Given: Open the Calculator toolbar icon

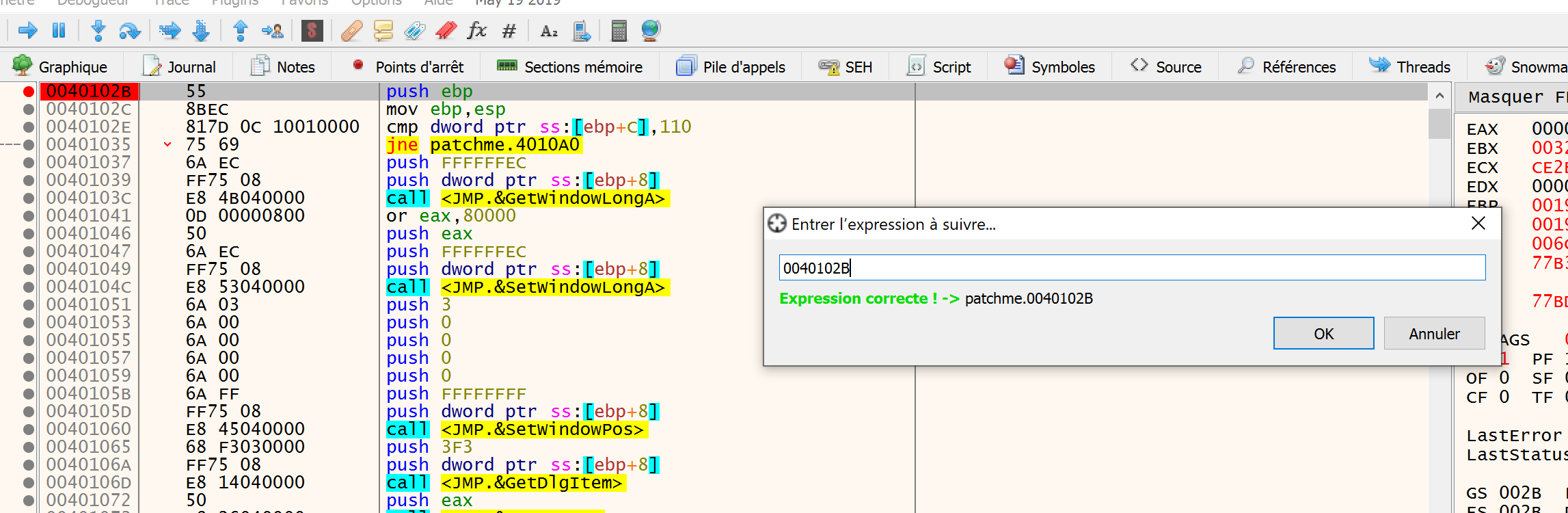Looking at the screenshot, I should (619, 30).
